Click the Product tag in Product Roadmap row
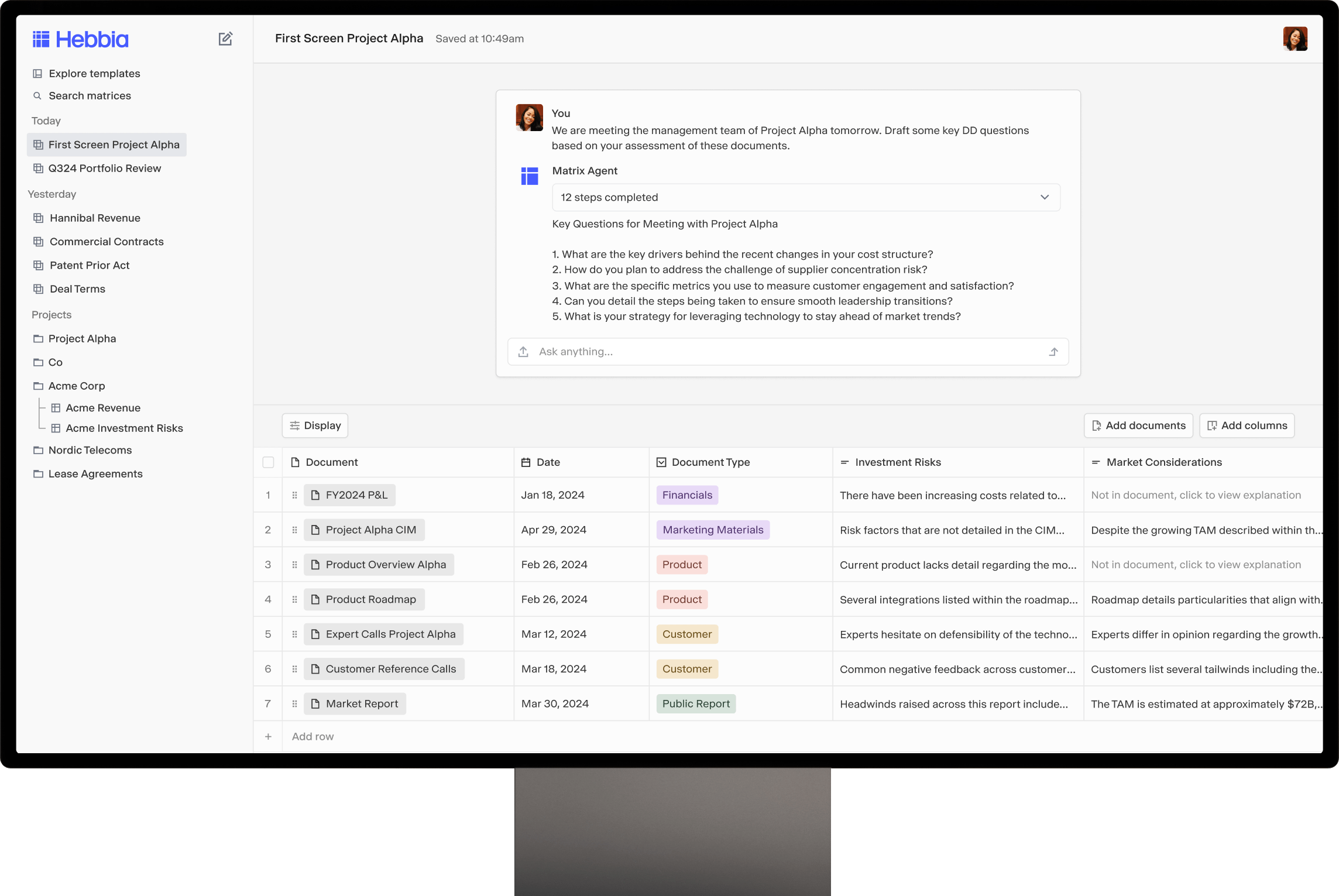Image resolution: width=1339 pixels, height=896 pixels. pos(682,599)
